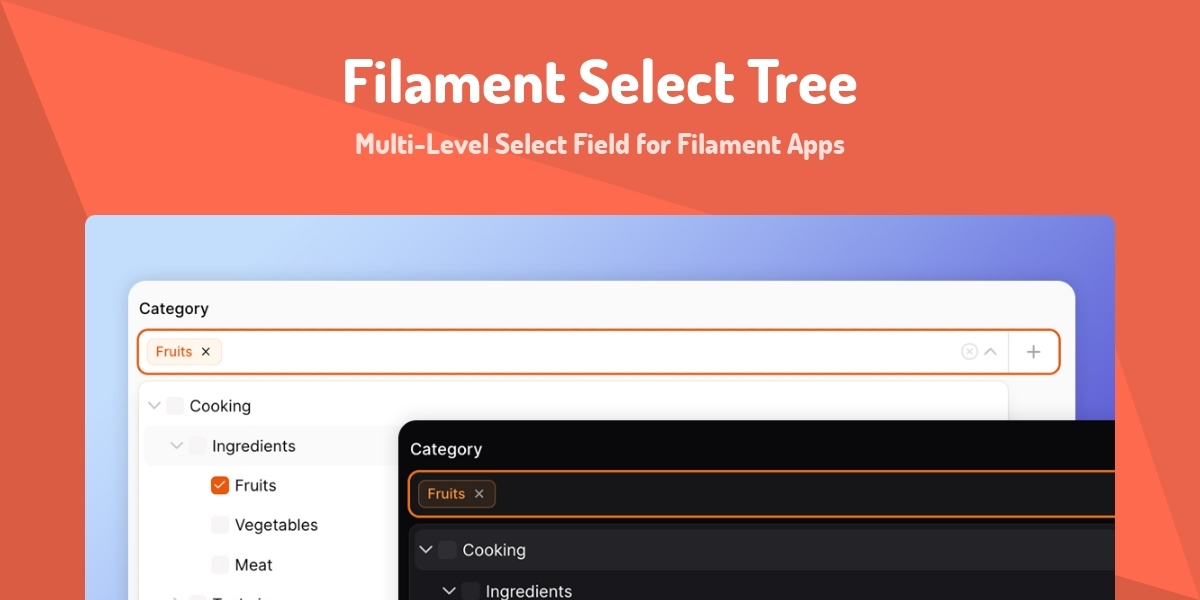Click the clear-all selections icon
Viewport: 1200px width, 600px height.
pyautogui.click(x=968, y=351)
